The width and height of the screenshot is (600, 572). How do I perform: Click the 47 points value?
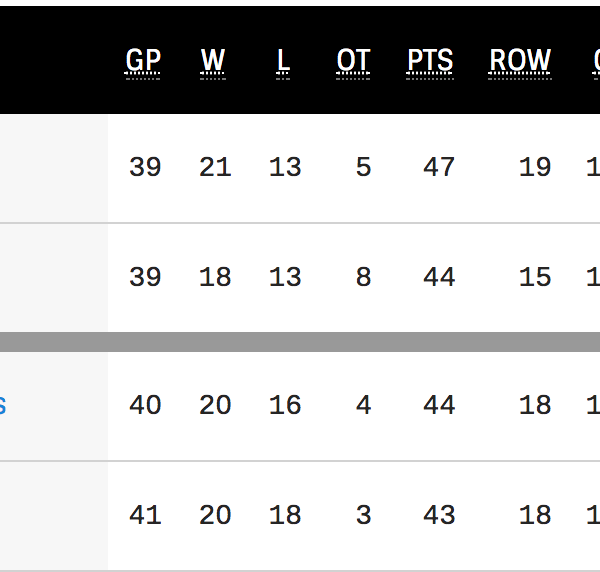point(439,167)
